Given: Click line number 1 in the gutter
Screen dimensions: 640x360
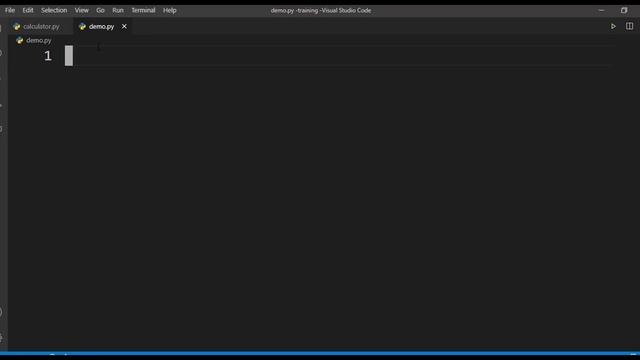Looking at the screenshot, I should pos(48,56).
